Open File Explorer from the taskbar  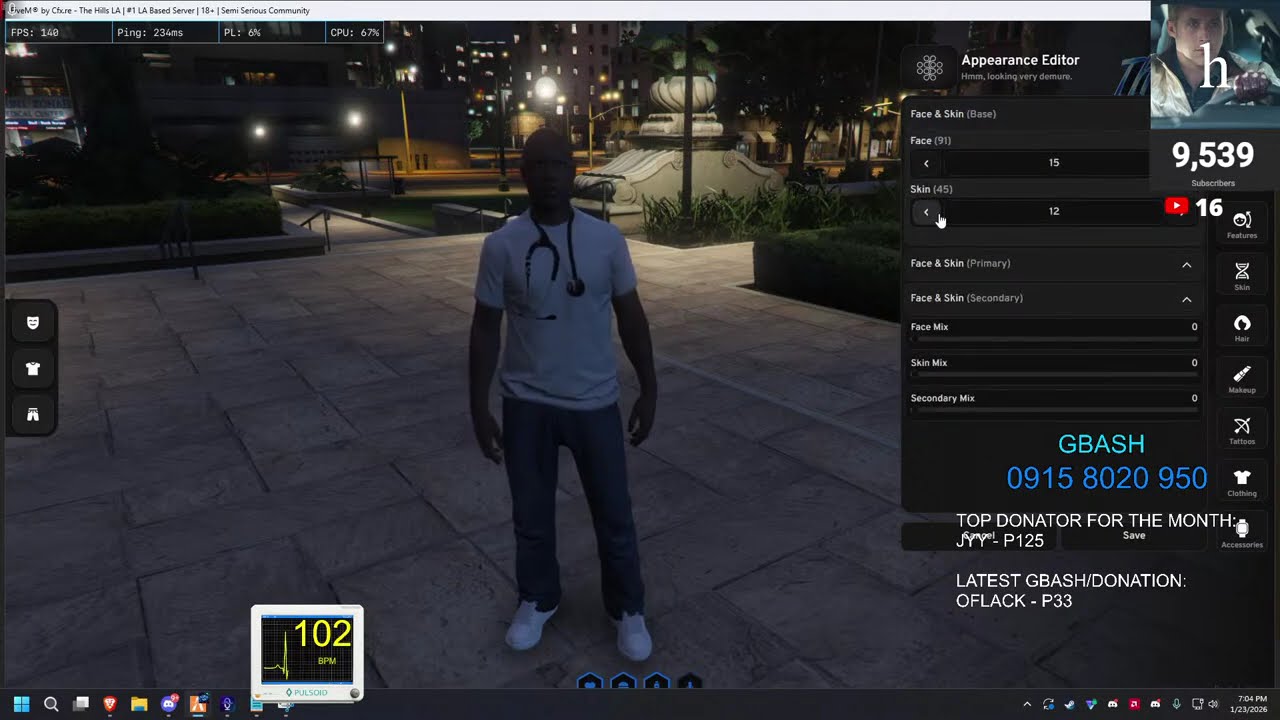click(139, 704)
